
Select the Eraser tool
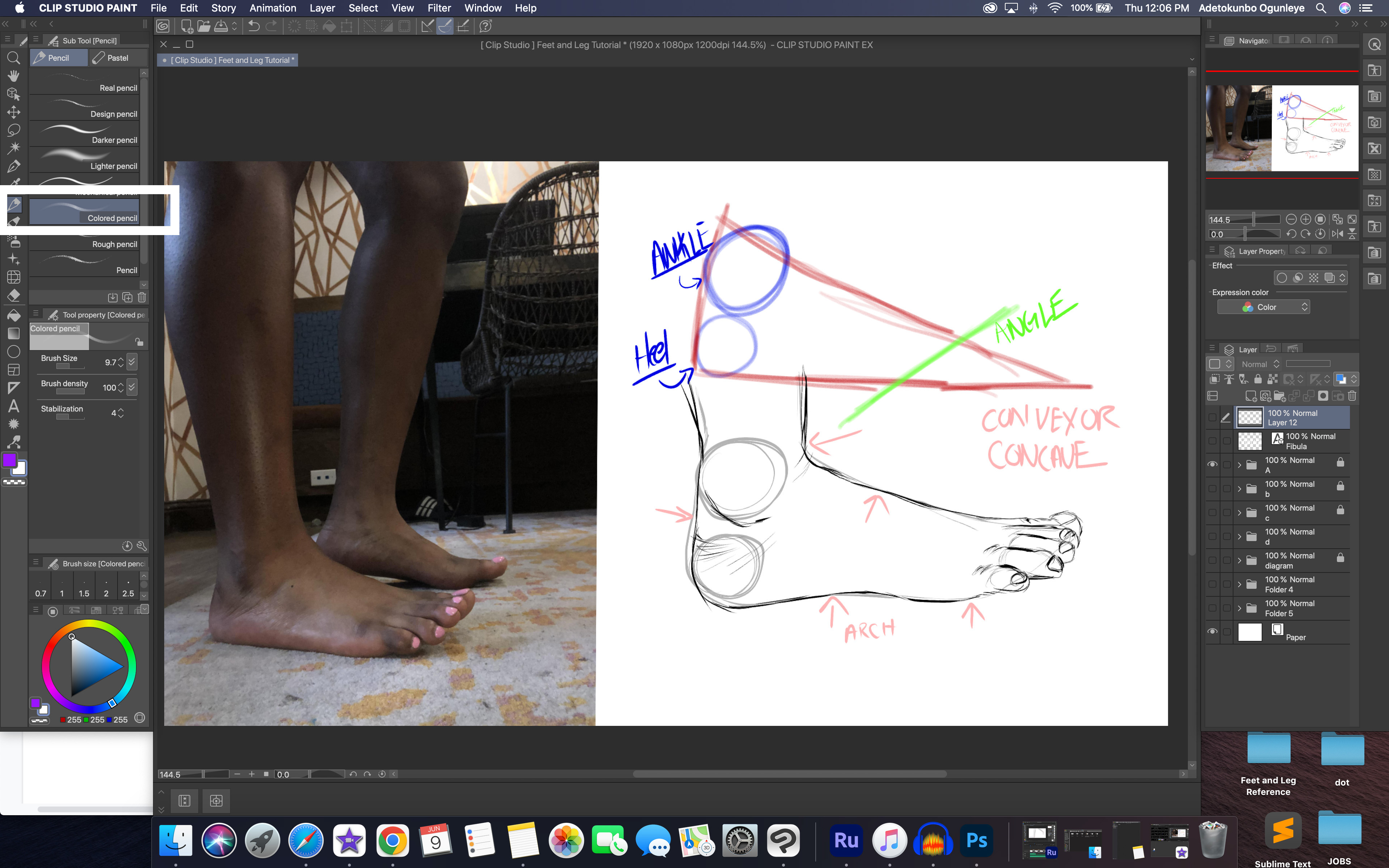point(14,295)
